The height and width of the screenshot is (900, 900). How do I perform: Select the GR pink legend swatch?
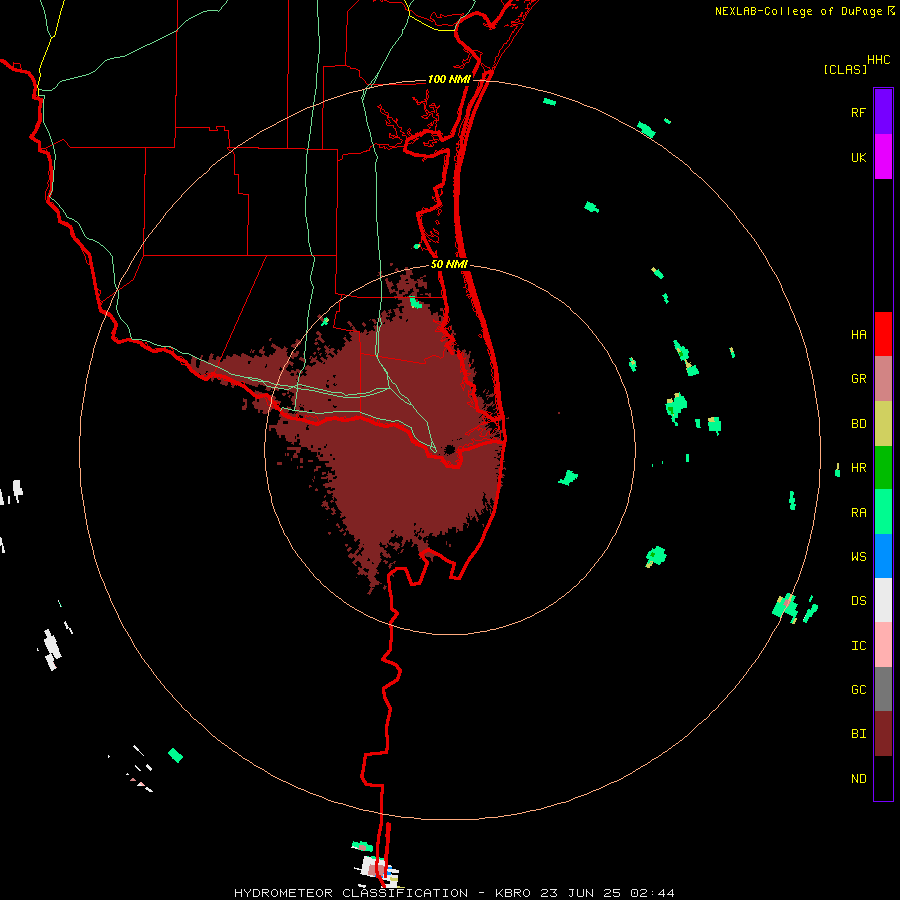(883, 379)
